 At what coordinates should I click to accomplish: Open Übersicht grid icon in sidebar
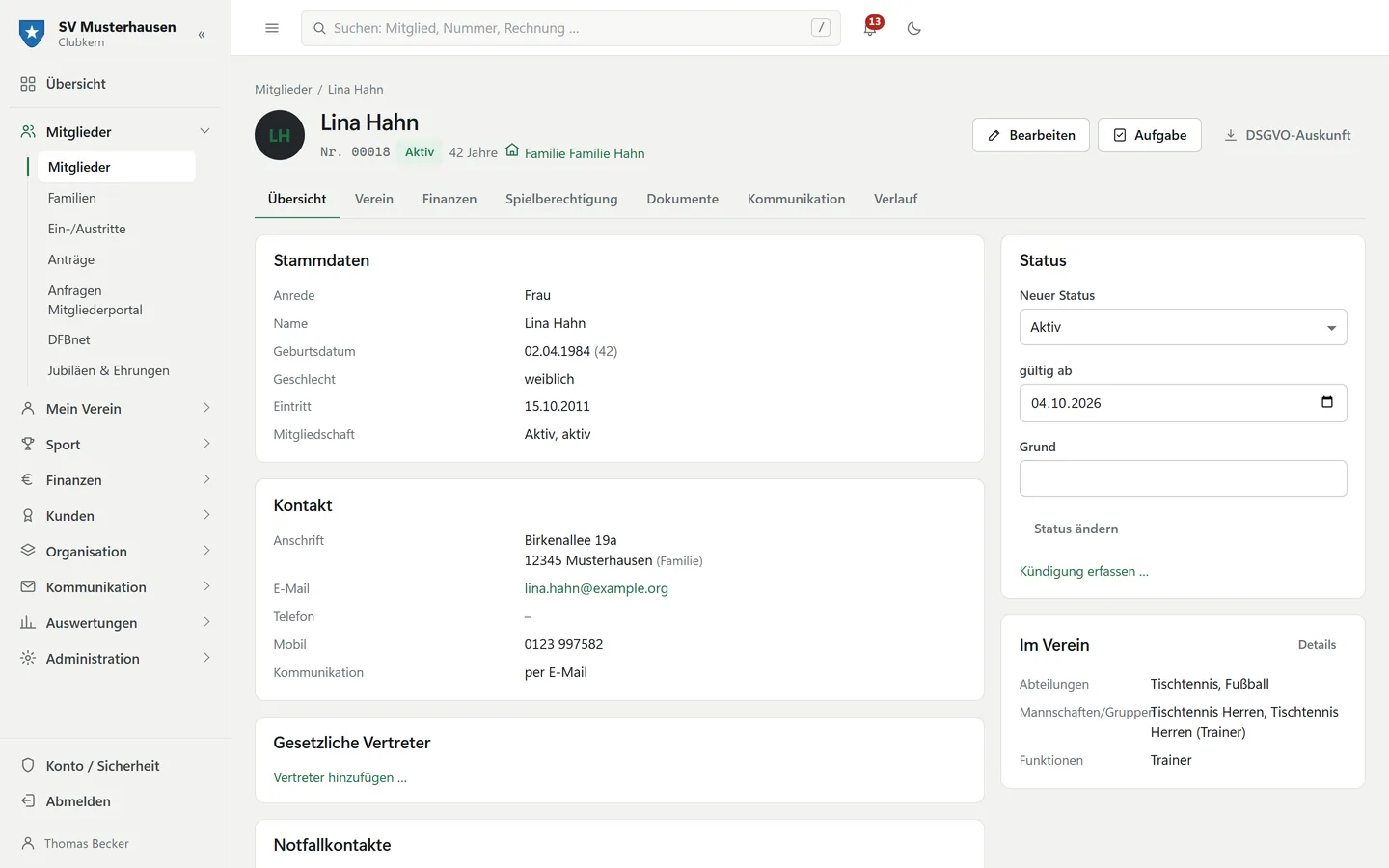click(x=28, y=84)
